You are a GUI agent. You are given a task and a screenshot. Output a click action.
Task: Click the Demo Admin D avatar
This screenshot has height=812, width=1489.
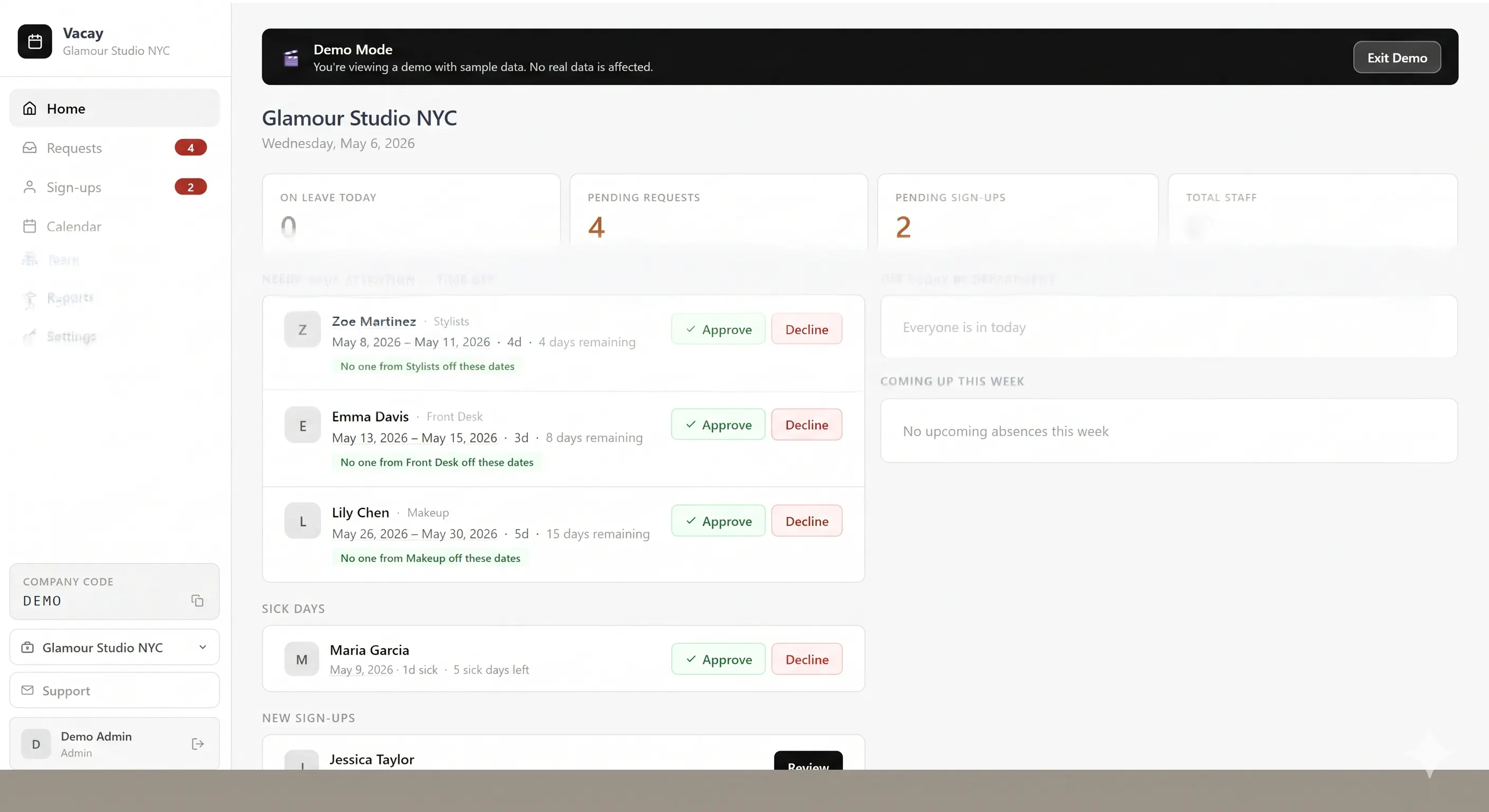pos(36,744)
